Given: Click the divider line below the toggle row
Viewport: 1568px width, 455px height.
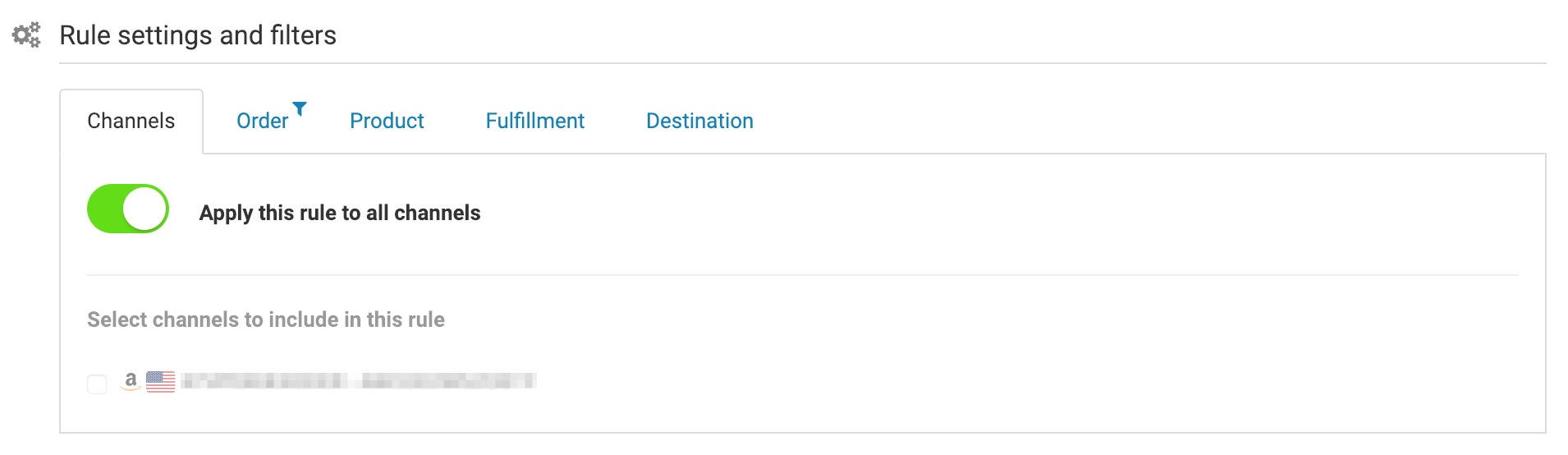Looking at the screenshot, I should [803, 275].
